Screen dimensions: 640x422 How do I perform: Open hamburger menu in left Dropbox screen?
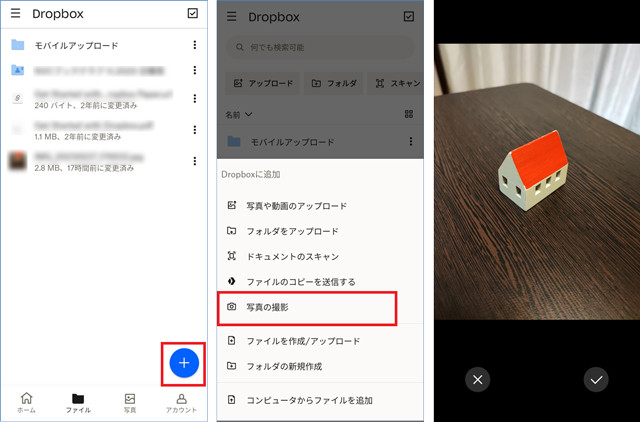tap(15, 14)
